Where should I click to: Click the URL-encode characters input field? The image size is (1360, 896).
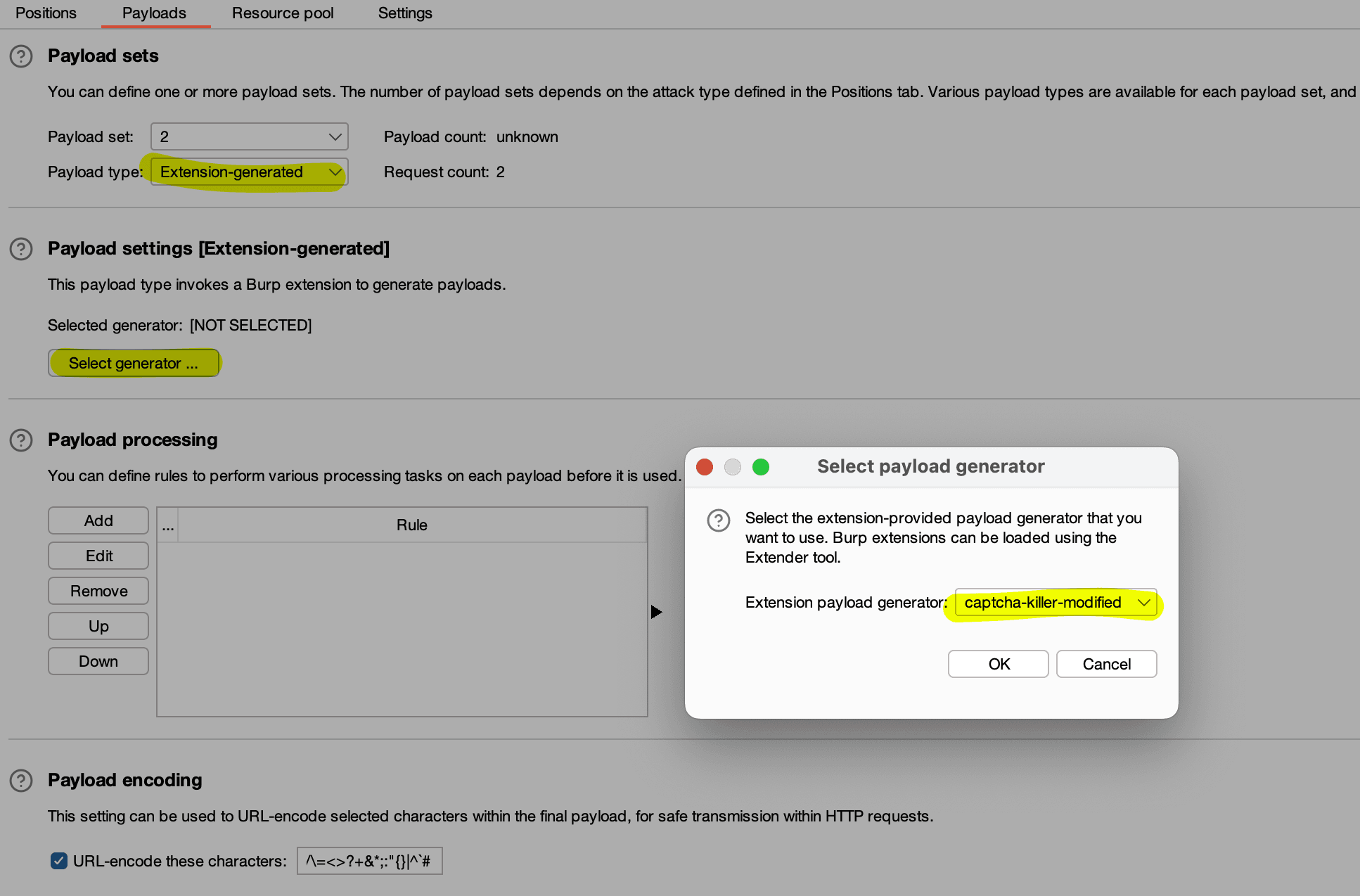(370, 861)
